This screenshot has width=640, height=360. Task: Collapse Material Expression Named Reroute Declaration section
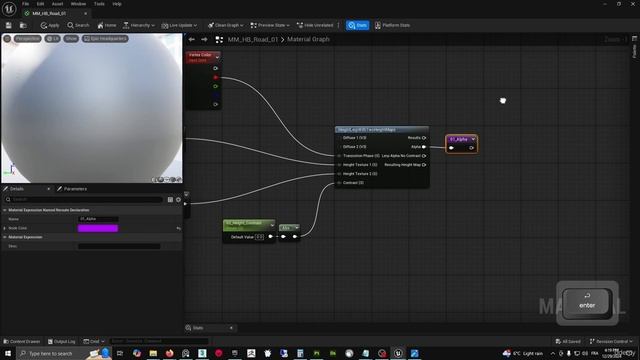pos(5,210)
